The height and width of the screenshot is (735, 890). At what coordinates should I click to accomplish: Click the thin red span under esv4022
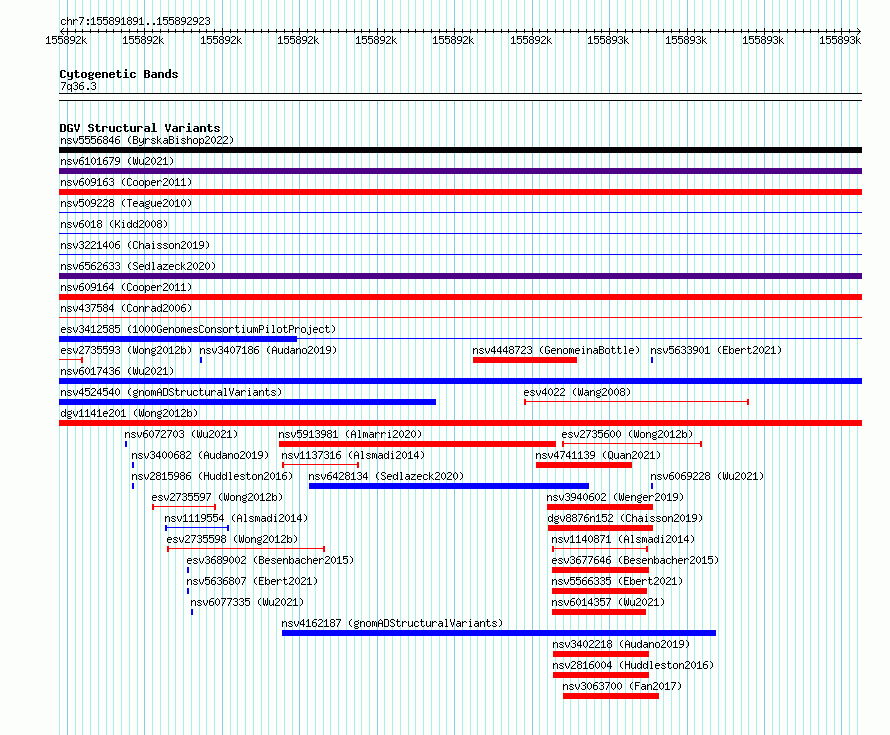(x=636, y=402)
